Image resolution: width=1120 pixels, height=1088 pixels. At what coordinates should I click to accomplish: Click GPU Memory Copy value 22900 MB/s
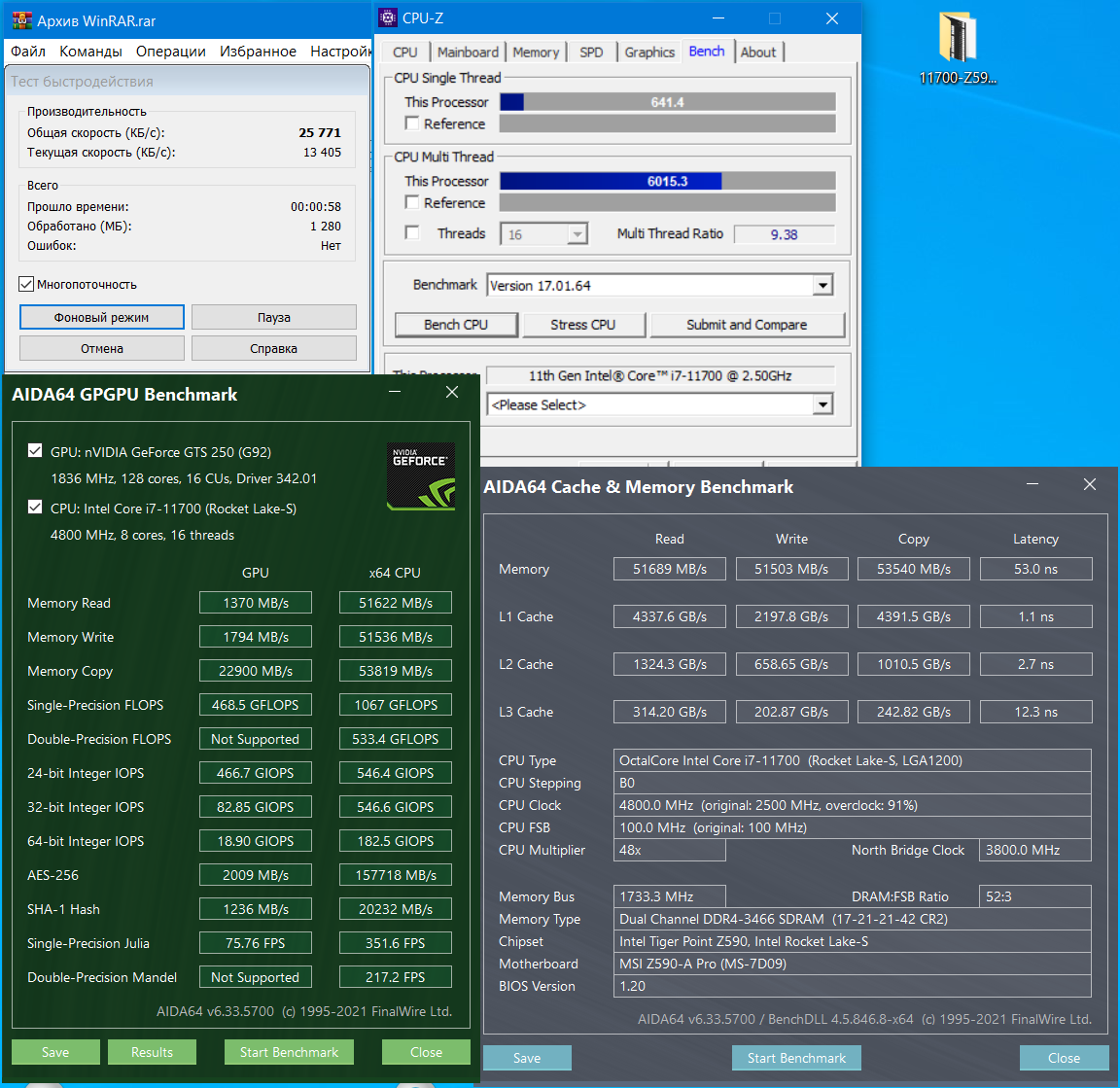point(256,672)
